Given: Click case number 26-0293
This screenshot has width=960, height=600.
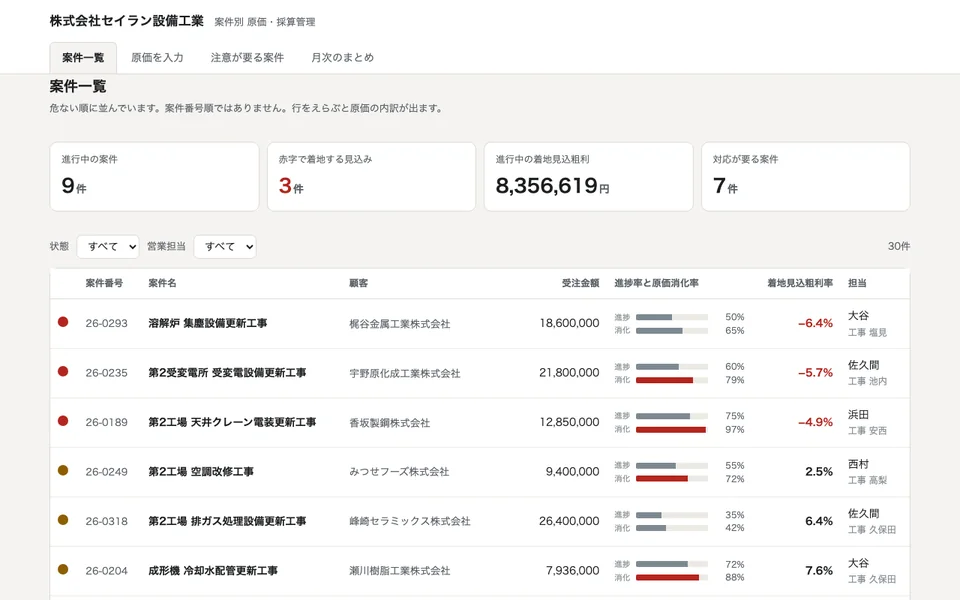Looking at the screenshot, I should tap(107, 323).
